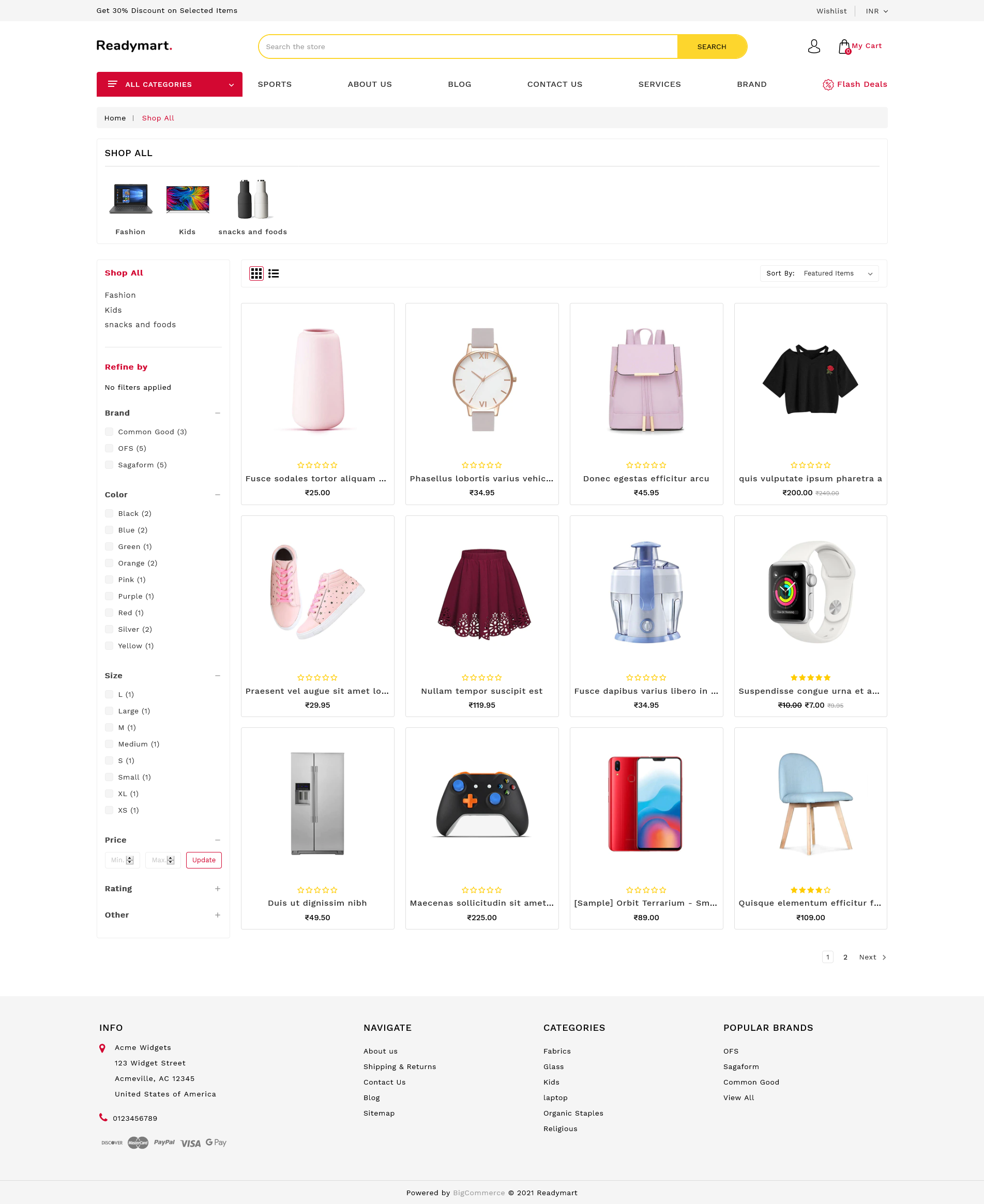Open the INR currency selector
984x1204 pixels.
[876, 11]
